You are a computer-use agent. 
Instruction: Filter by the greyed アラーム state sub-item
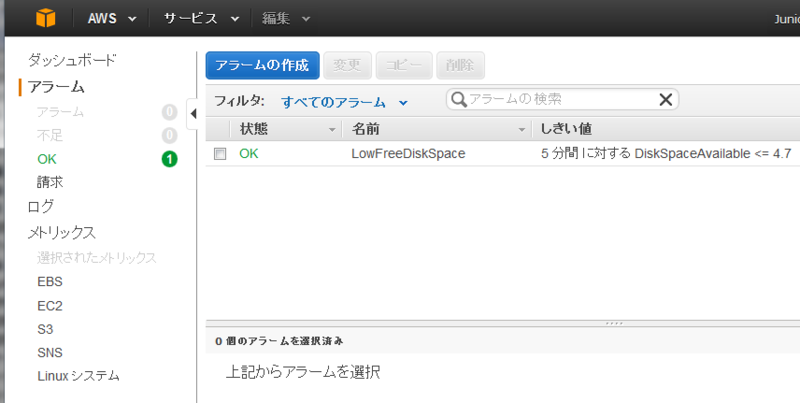[x=60, y=112]
